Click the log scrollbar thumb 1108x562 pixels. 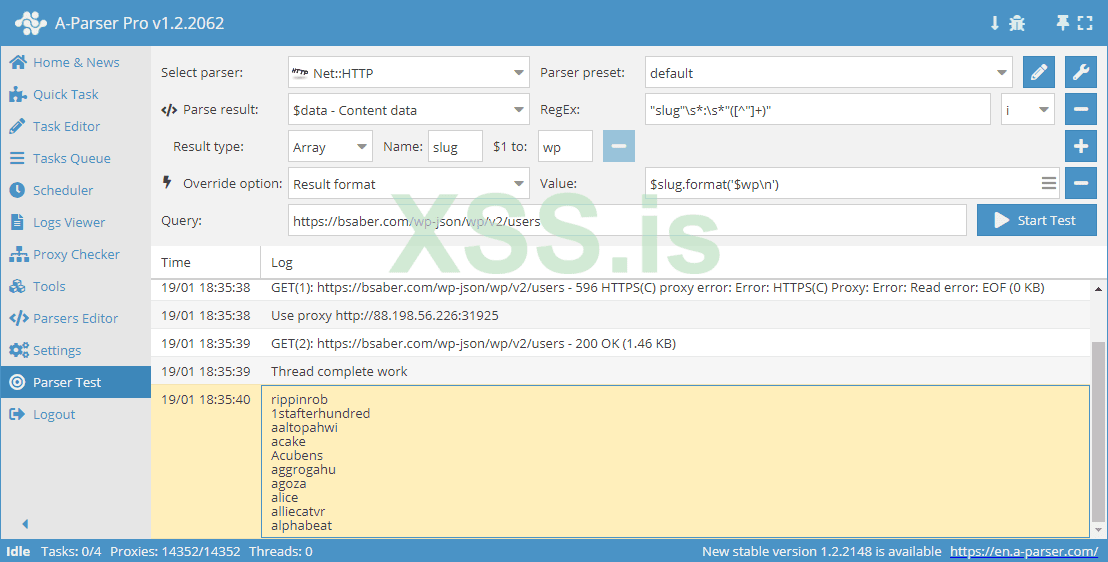tap(1099, 432)
